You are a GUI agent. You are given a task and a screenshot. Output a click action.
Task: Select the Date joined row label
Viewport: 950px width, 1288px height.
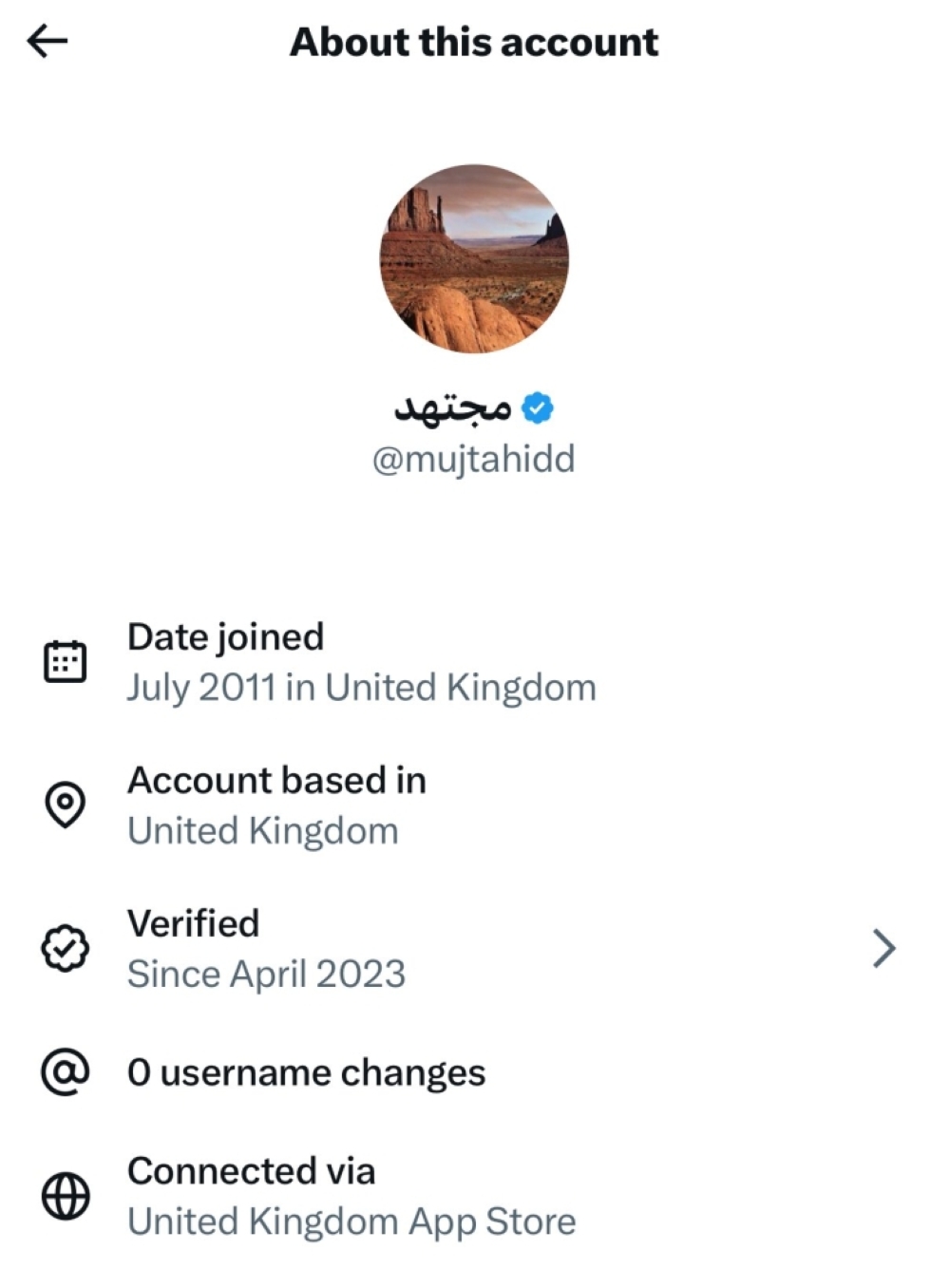click(x=226, y=636)
